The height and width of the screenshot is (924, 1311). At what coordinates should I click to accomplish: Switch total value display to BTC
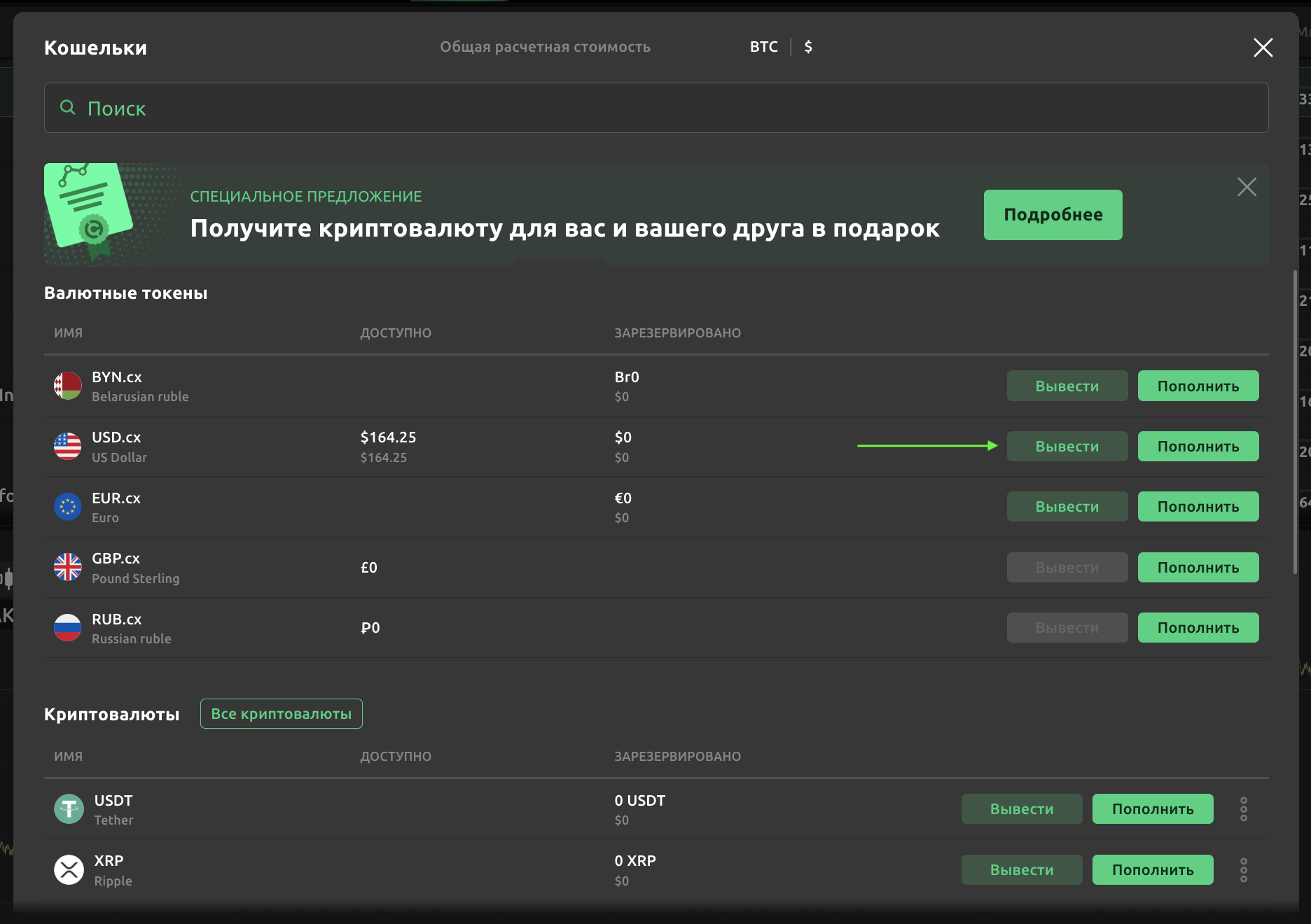point(763,47)
